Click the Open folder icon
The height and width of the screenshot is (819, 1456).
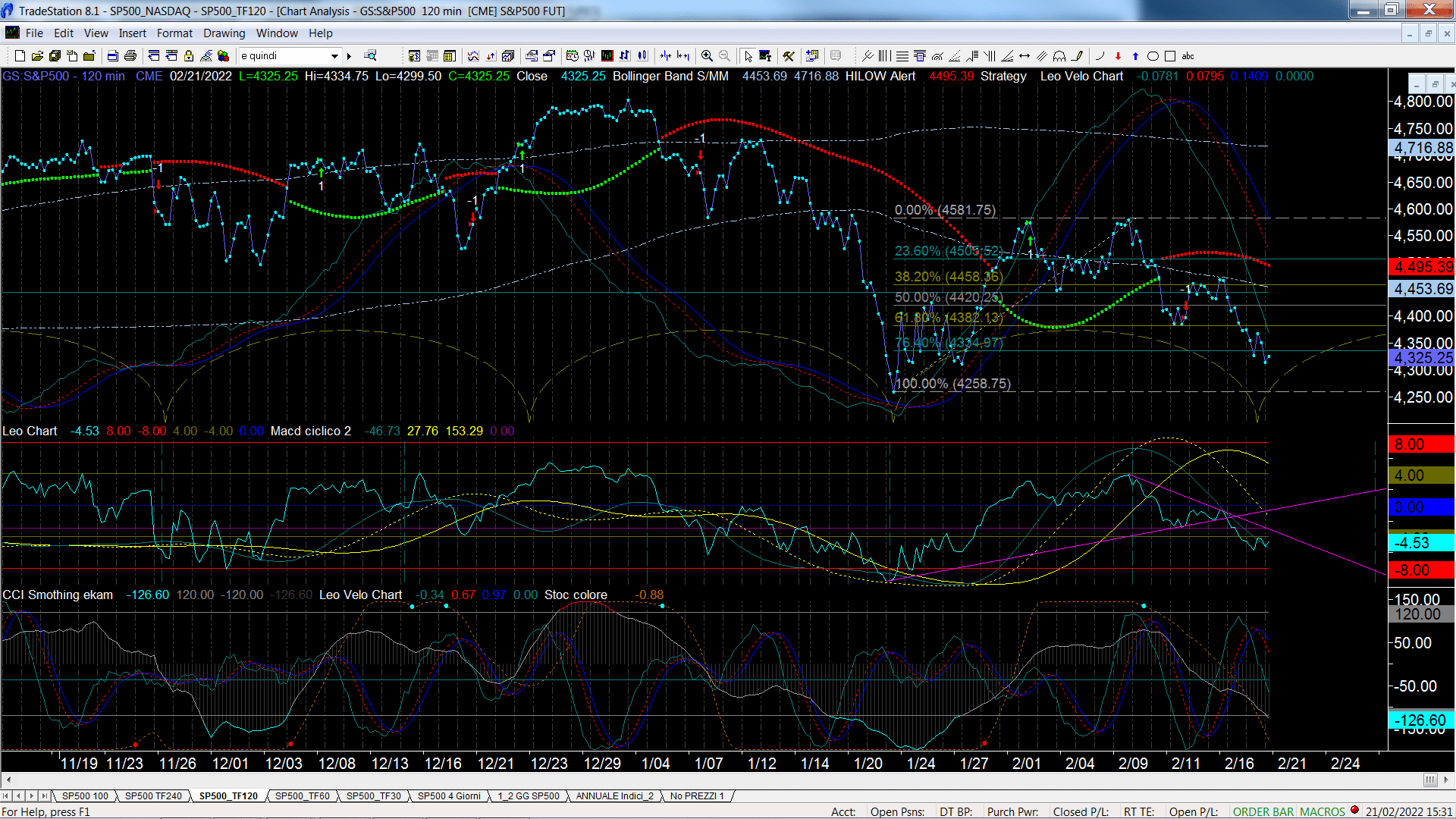click(37, 56)
